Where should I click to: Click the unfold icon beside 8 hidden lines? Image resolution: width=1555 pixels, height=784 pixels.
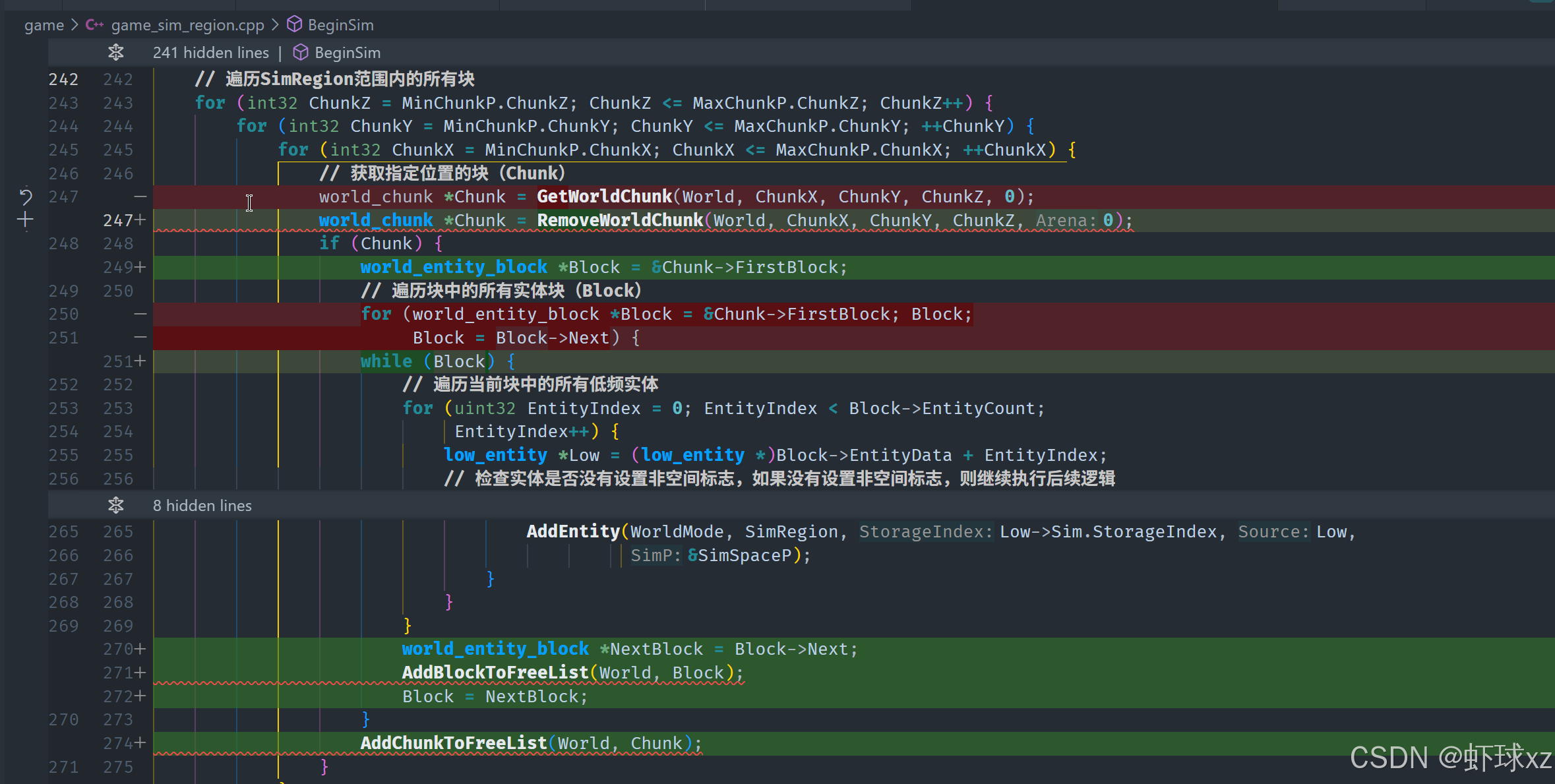point(116,506)
